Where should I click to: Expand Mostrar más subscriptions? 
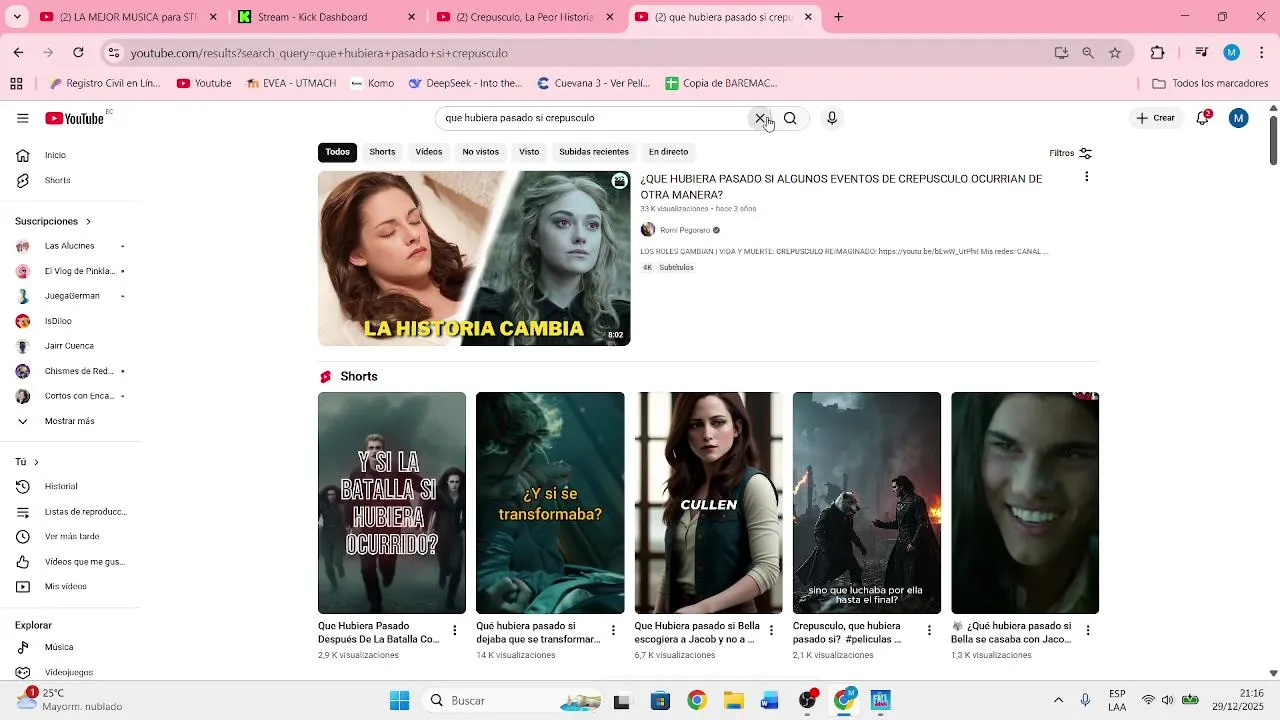[x=70, y=421]
